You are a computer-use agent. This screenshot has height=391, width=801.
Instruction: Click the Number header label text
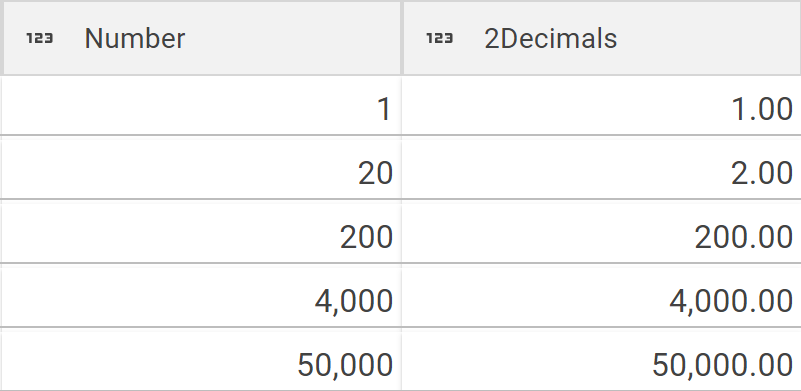tap(135, 39)
